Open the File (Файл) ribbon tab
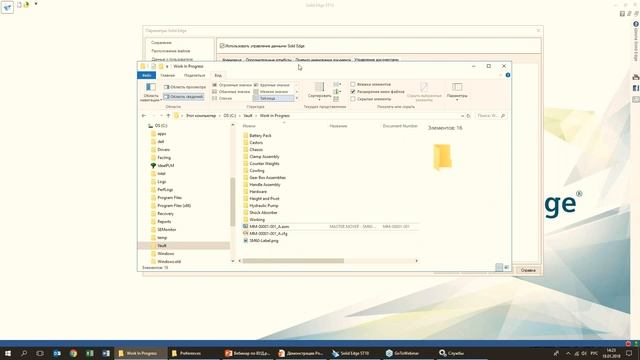 click(147, 76)
